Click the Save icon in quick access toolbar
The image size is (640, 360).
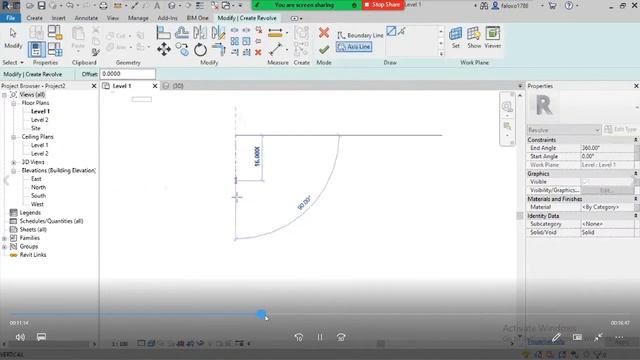[41, 6]
